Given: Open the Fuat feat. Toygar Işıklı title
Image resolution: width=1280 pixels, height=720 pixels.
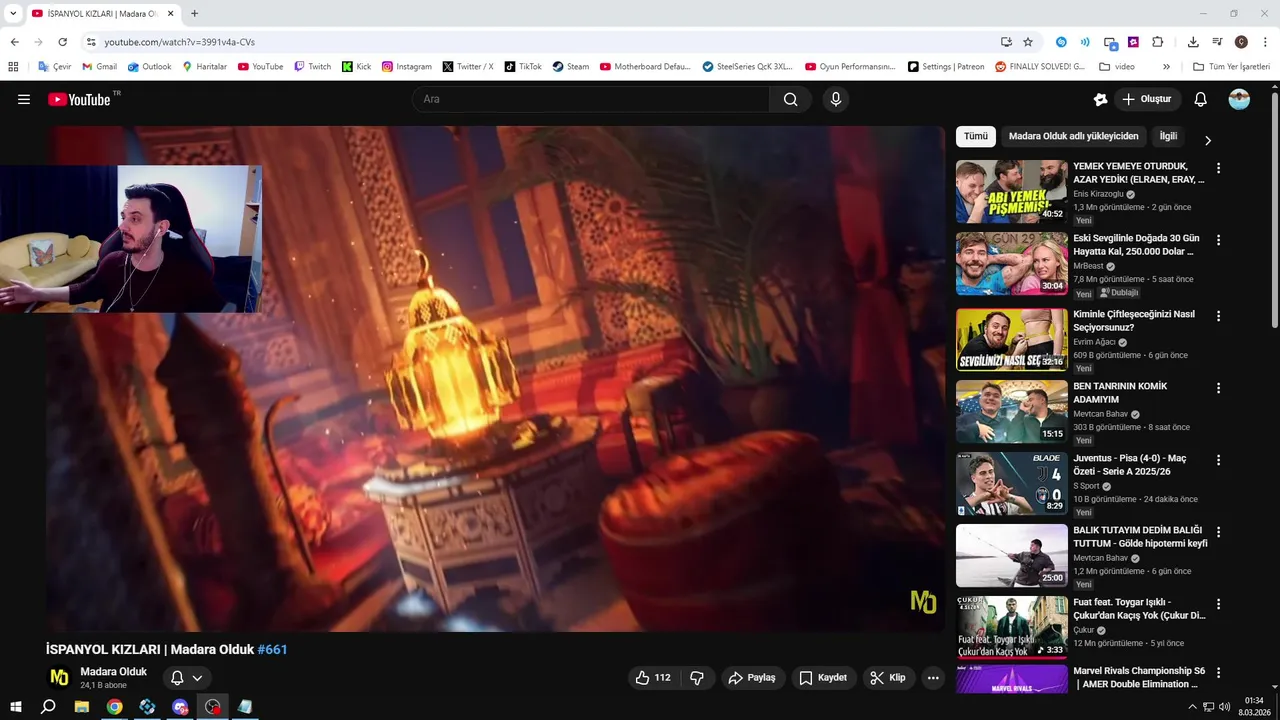Looking at the screenshot, I should (1139, 609).
